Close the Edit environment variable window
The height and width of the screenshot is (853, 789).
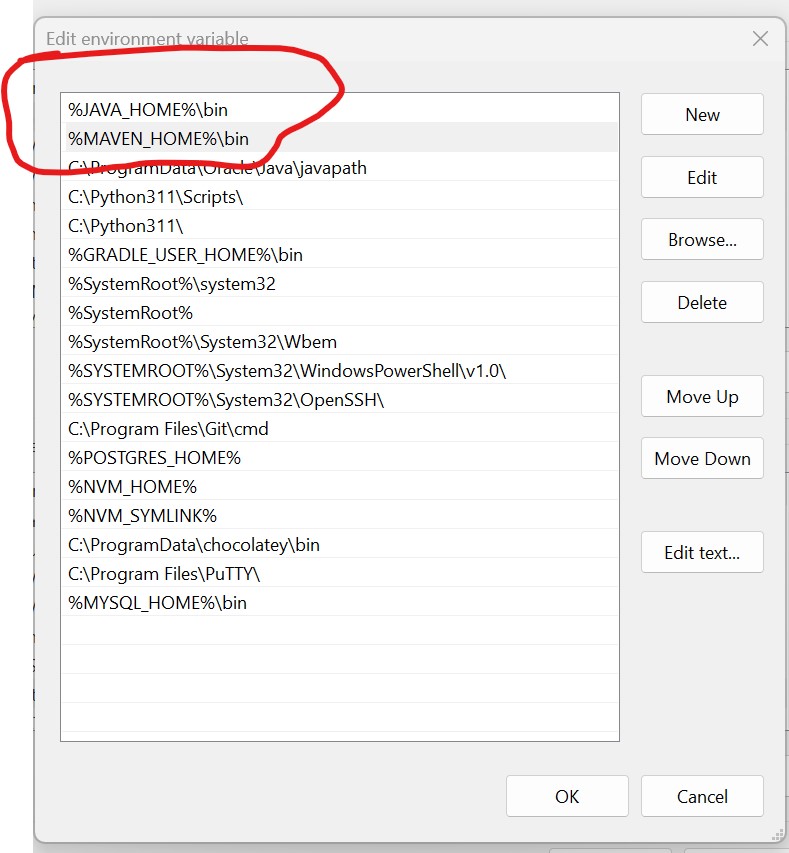pyautogui.click(x=760, y=39)
